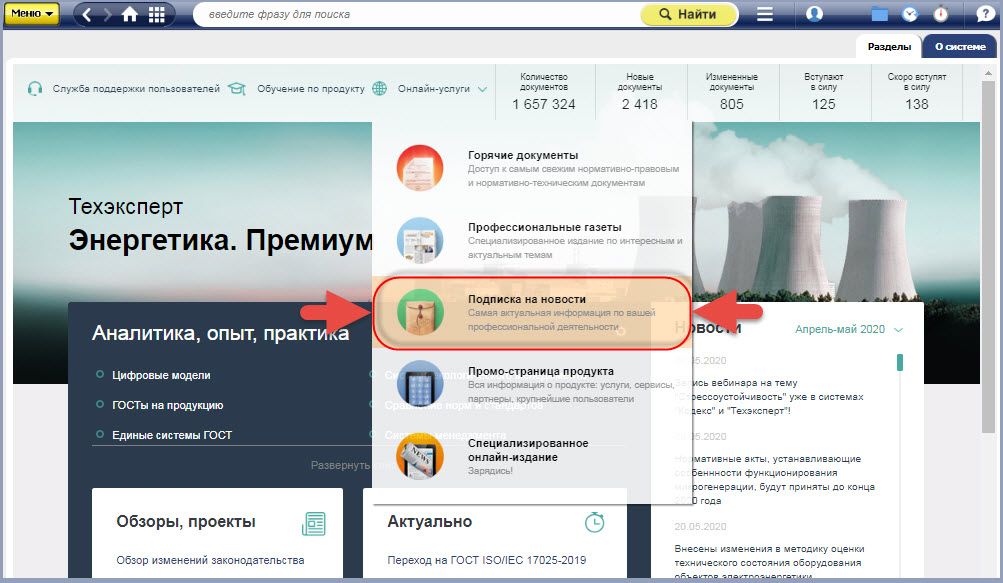The height and width of the screenshot is (583, 1003).
Task: Open the Меню dropdown
Action: coord(31,14)
